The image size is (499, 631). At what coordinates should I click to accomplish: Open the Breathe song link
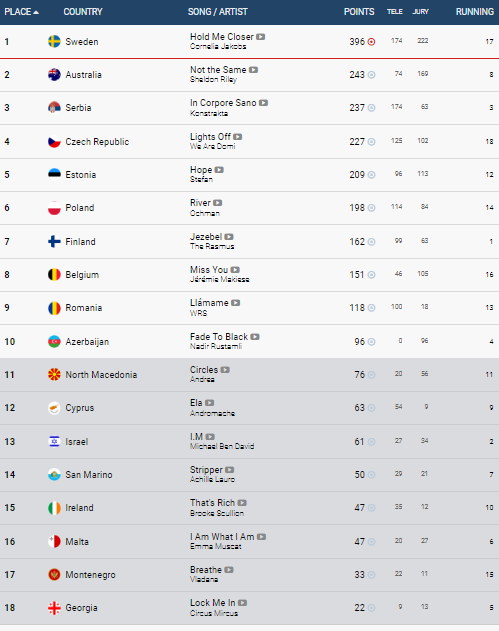206,569
